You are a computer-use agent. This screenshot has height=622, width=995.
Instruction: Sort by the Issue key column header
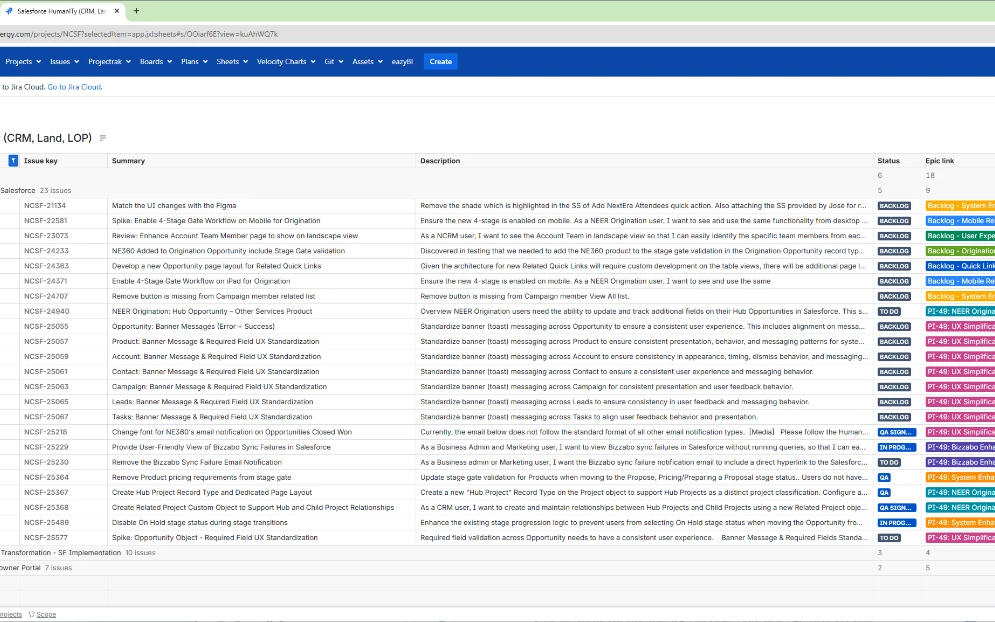[41, 161]
